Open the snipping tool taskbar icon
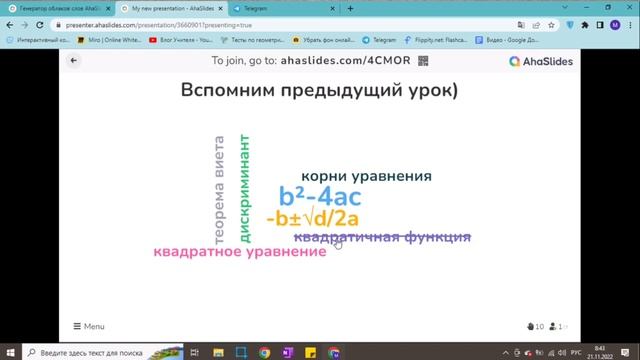Screen dimensions: 640x360 [241, 352]
